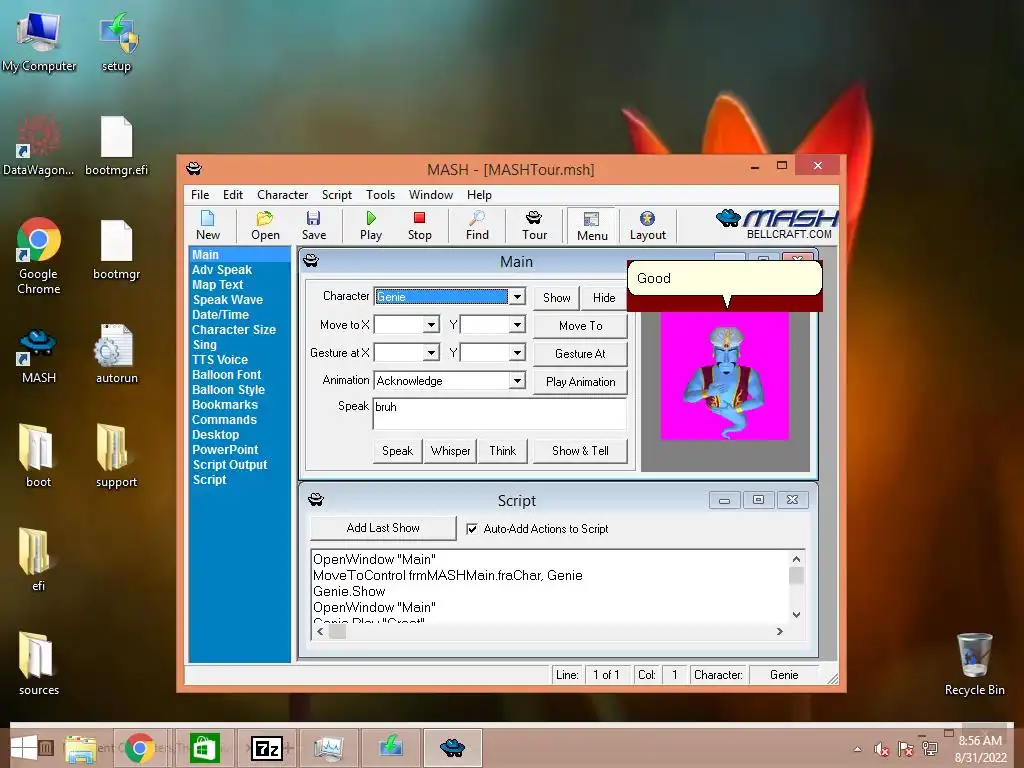Halt playback with the Stop icon
Viewport: 1024px width, 768px height.
coord(419,225)
